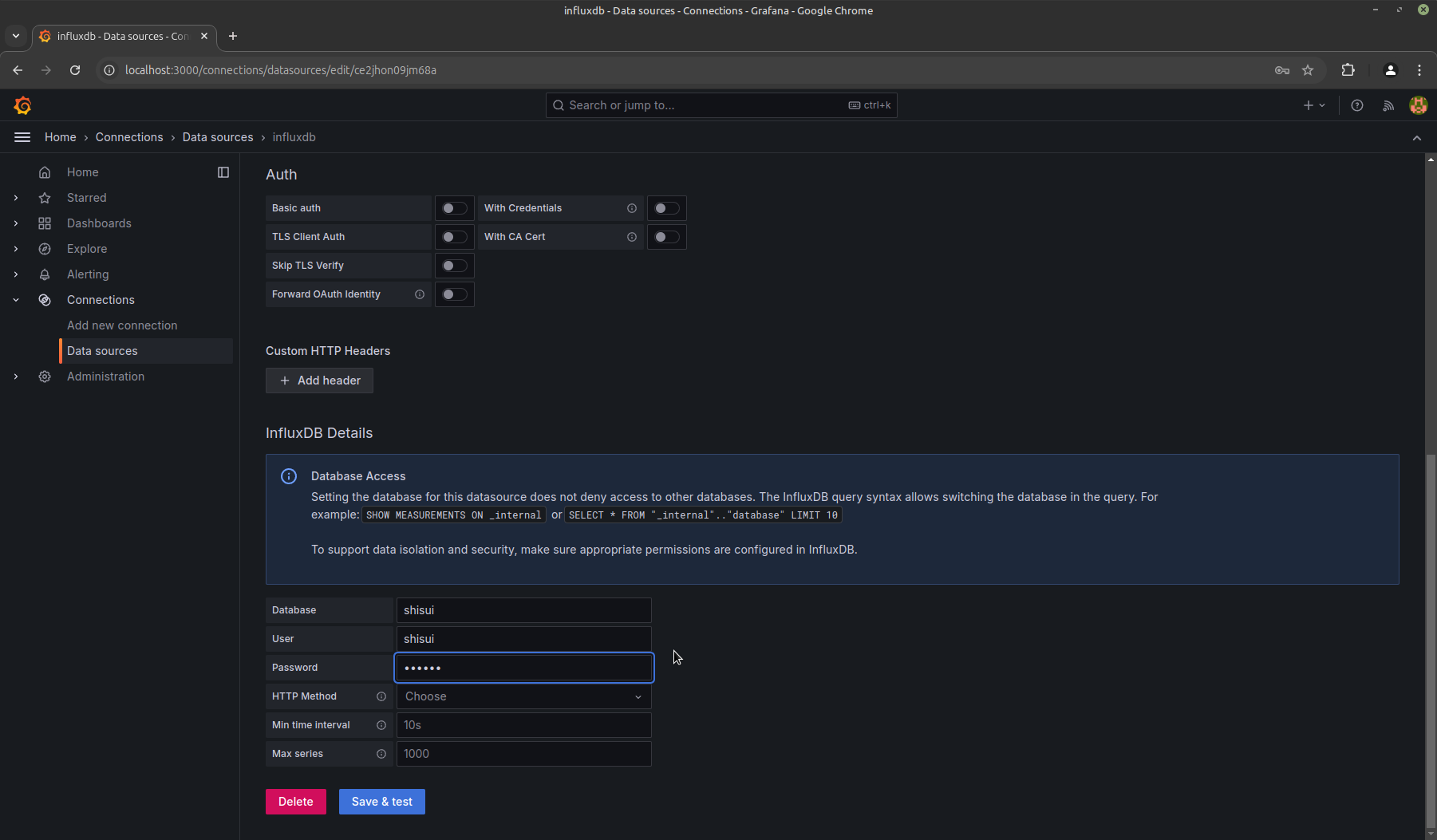
Task: View site information icon in address bar
Action: [x=109, y=70]
